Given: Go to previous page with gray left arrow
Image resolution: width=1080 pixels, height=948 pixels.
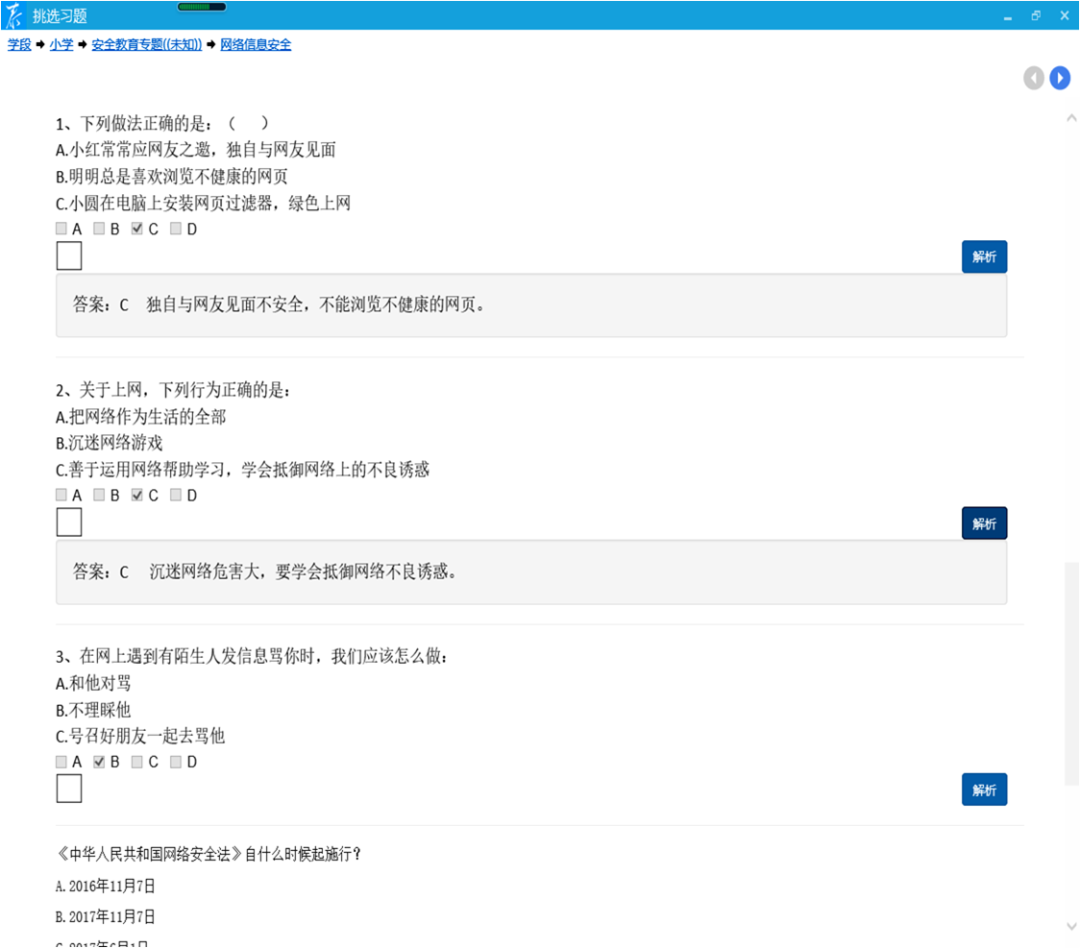Looking at the screenshot, I should click(1033, 78).
